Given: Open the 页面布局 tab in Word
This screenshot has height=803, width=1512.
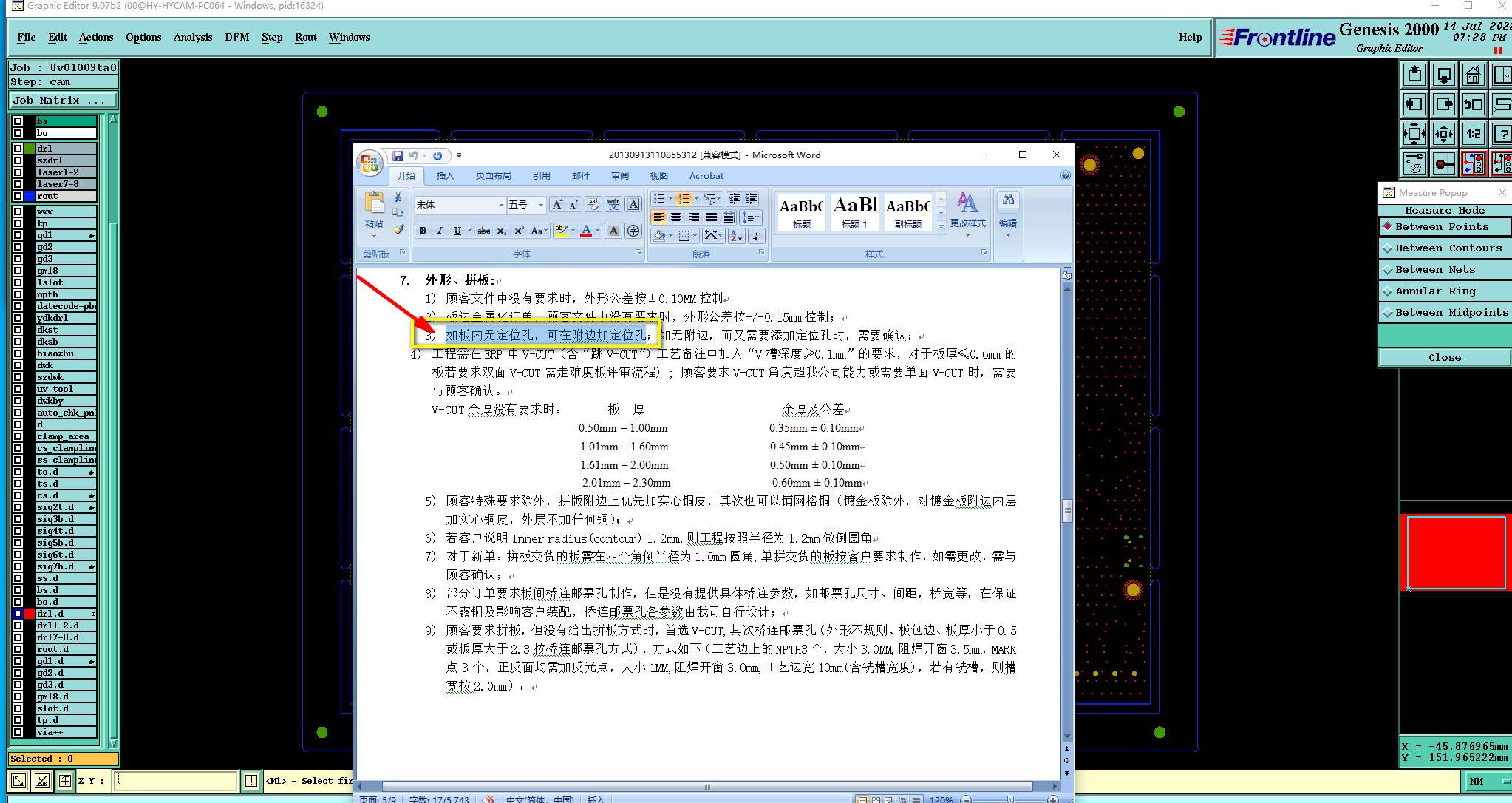Looking at the screenshot, I should 494,175.
